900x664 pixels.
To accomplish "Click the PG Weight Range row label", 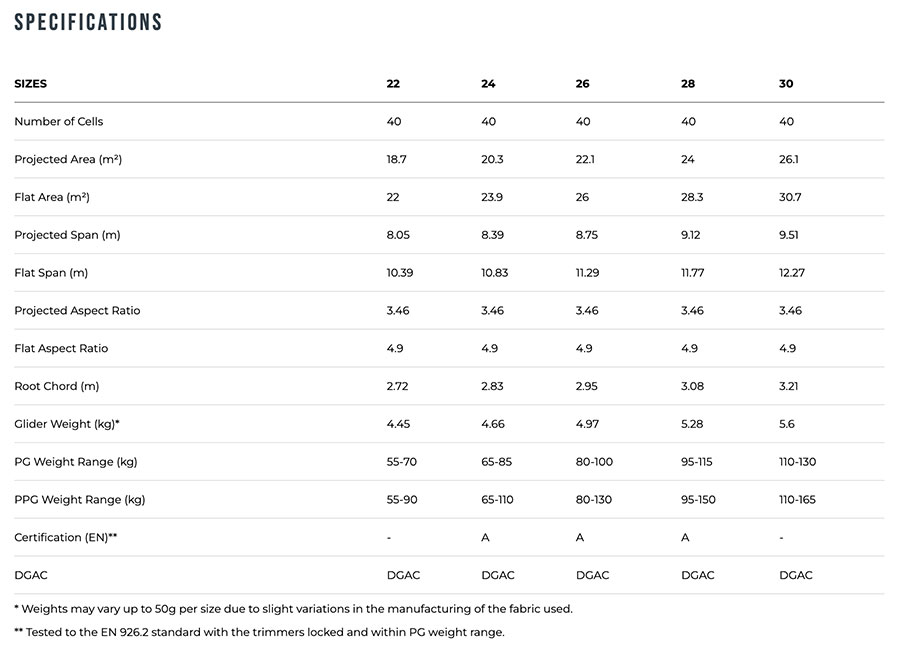I will click(x=76, y=462).
